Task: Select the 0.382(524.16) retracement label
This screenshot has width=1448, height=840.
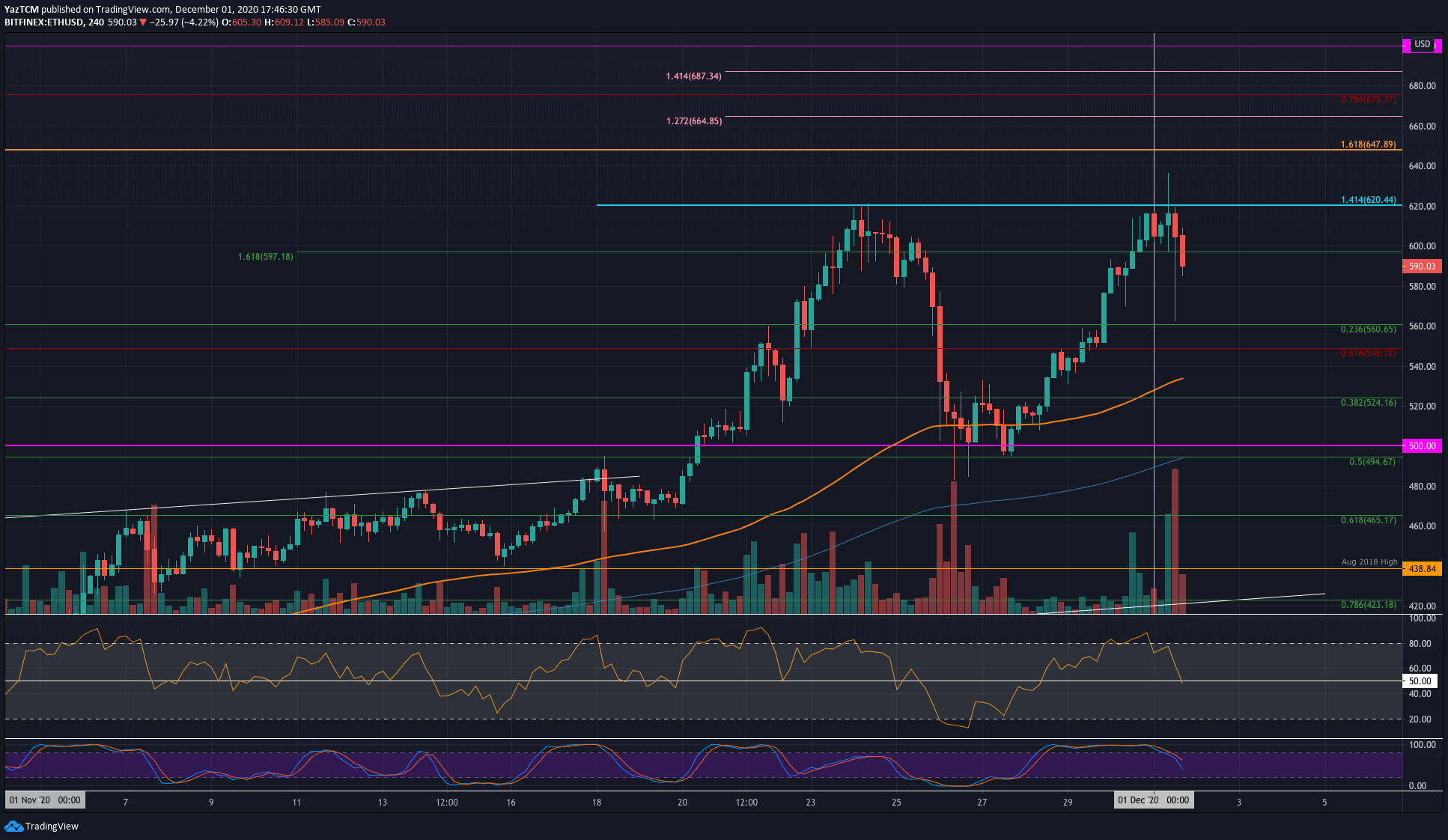Action: coord(1369,403)
